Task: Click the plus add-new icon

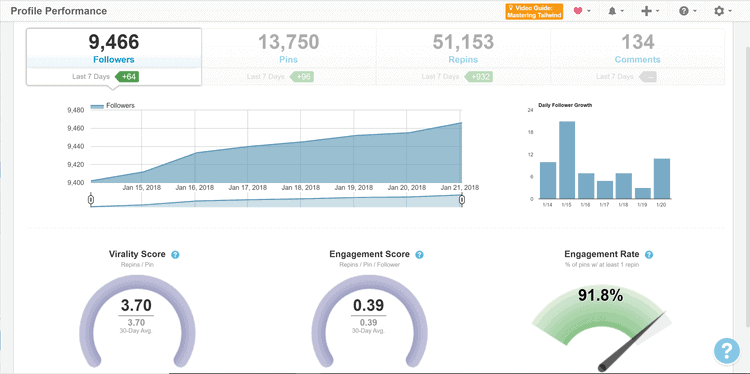Action: point(646,11)
